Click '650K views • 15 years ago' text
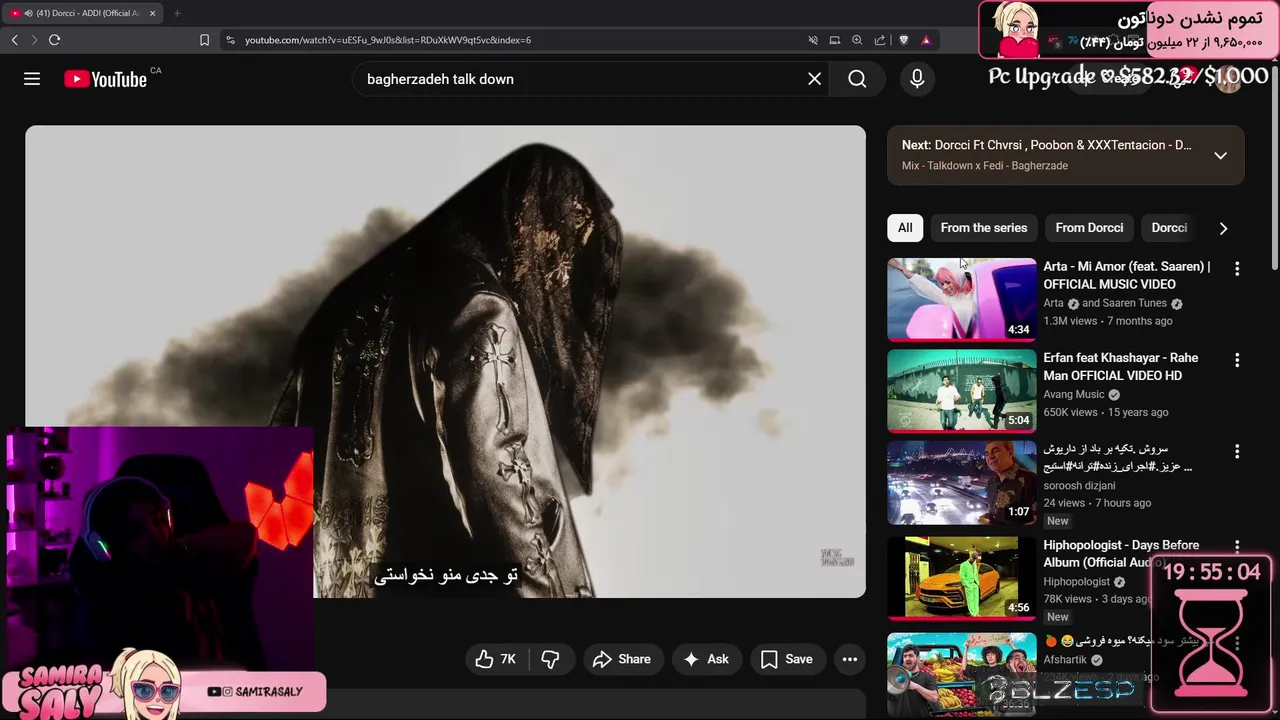The height and width of the screenshot is (720, 1280). [1105, 412]
